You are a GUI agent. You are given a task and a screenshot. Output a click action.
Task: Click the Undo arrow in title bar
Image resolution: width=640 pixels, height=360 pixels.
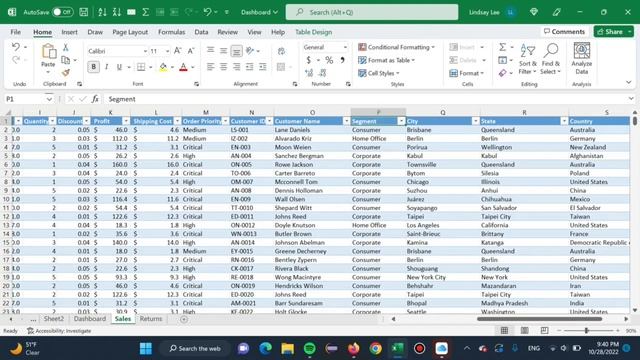(207, 12)
